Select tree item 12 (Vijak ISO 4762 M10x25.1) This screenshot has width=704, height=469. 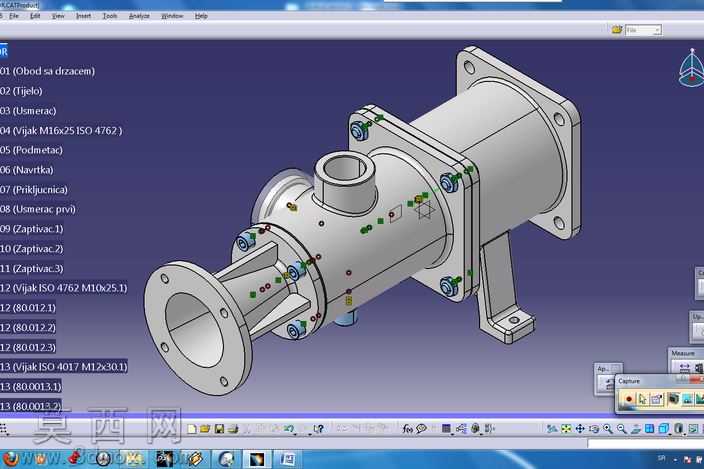64,288
